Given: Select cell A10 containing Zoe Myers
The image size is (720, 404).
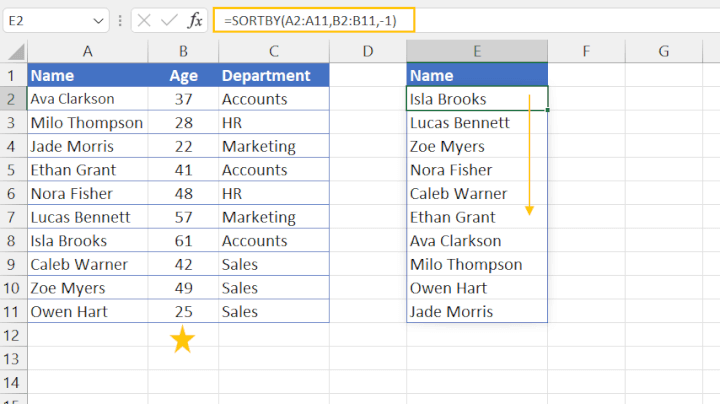Looking at the screenshot, I should click(88, 288).
